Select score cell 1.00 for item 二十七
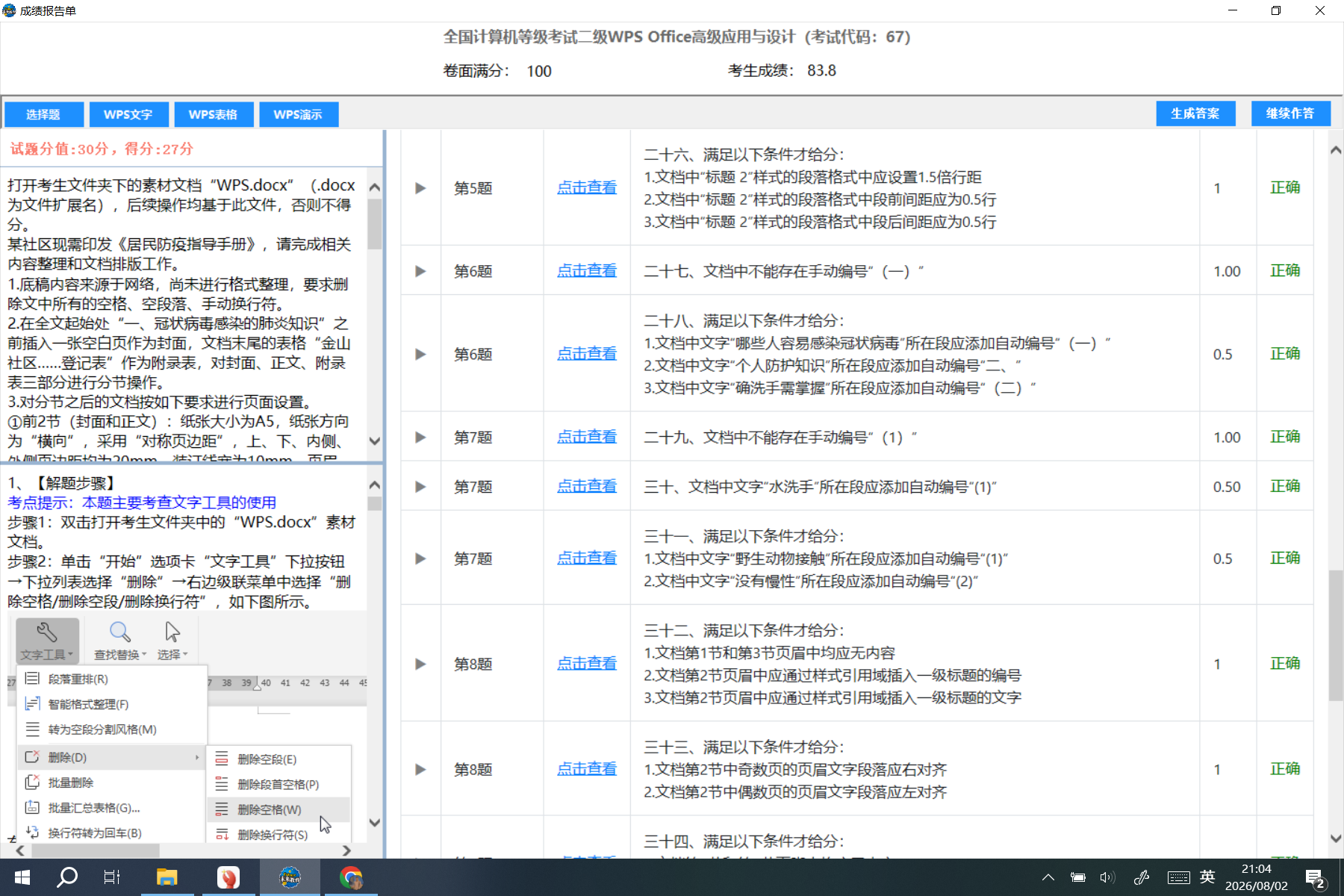This screenshot has height=896, width=1344. click(1227, 271)
